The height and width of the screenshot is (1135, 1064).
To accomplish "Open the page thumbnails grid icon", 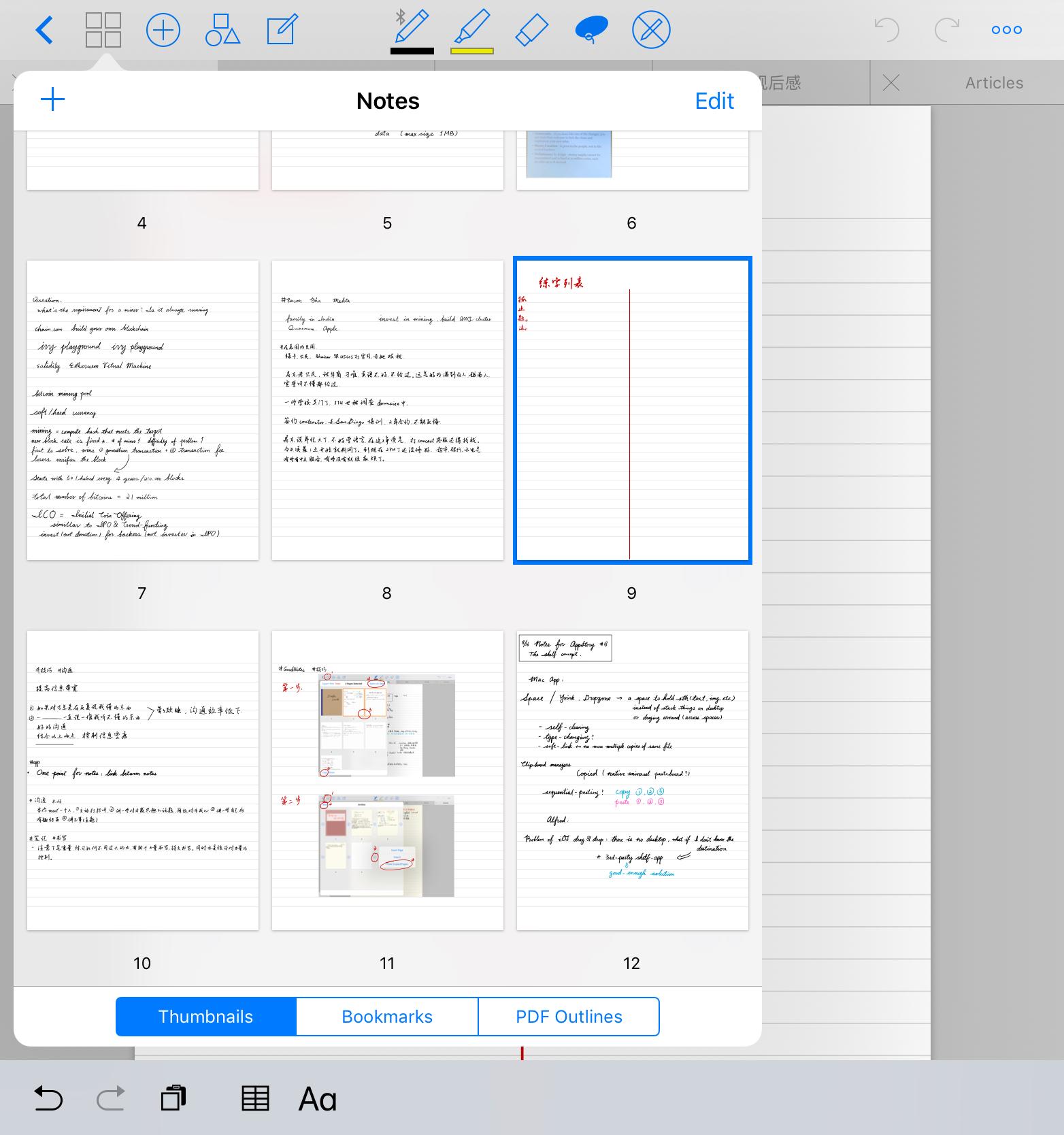I will coord(103,31).
